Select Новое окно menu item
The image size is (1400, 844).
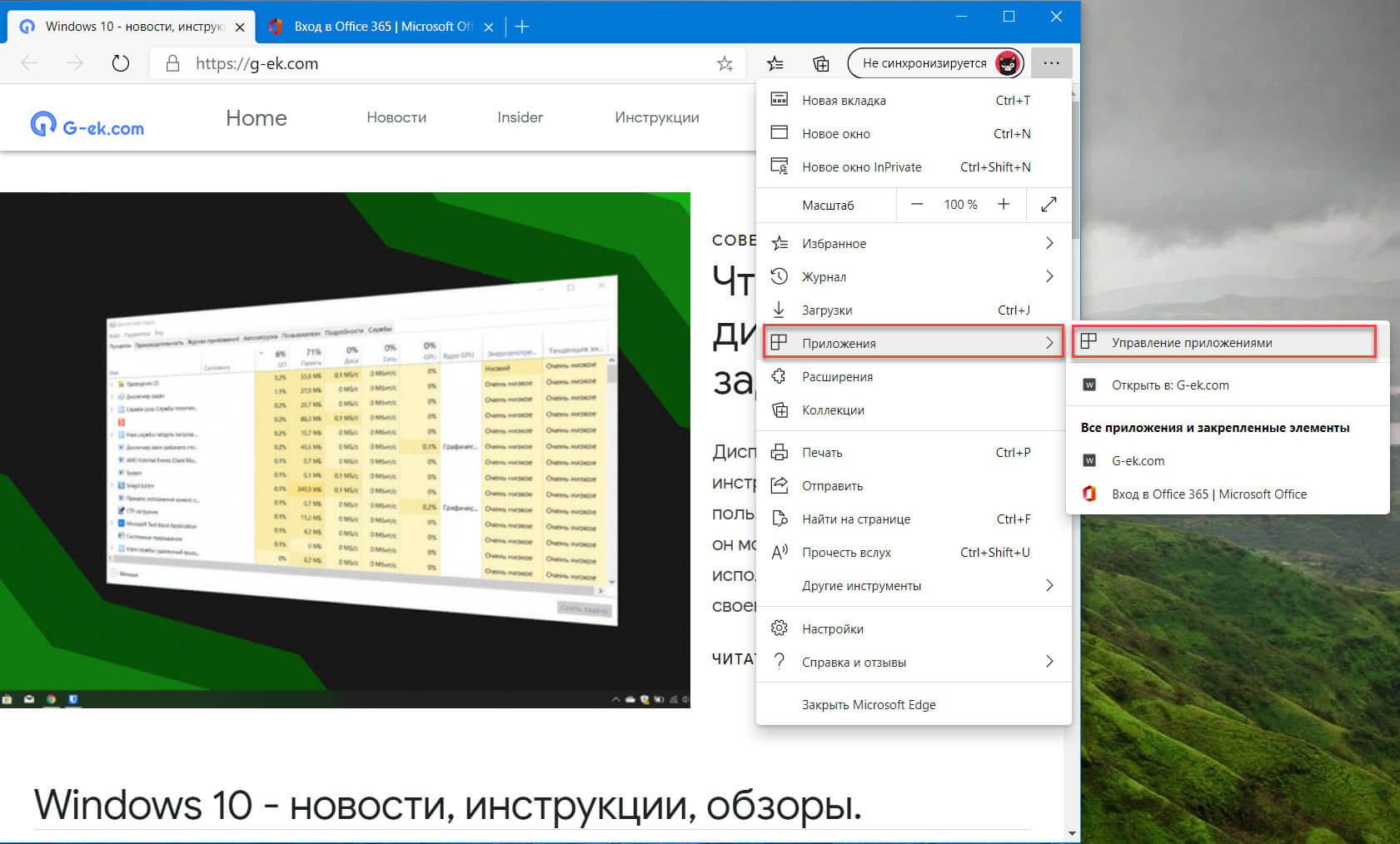[x=914, y=133]
